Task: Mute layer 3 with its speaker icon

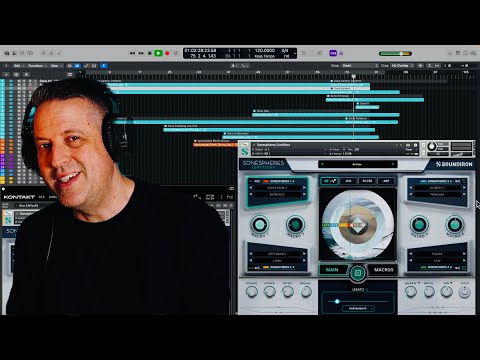Action: [x=458, y=181]
